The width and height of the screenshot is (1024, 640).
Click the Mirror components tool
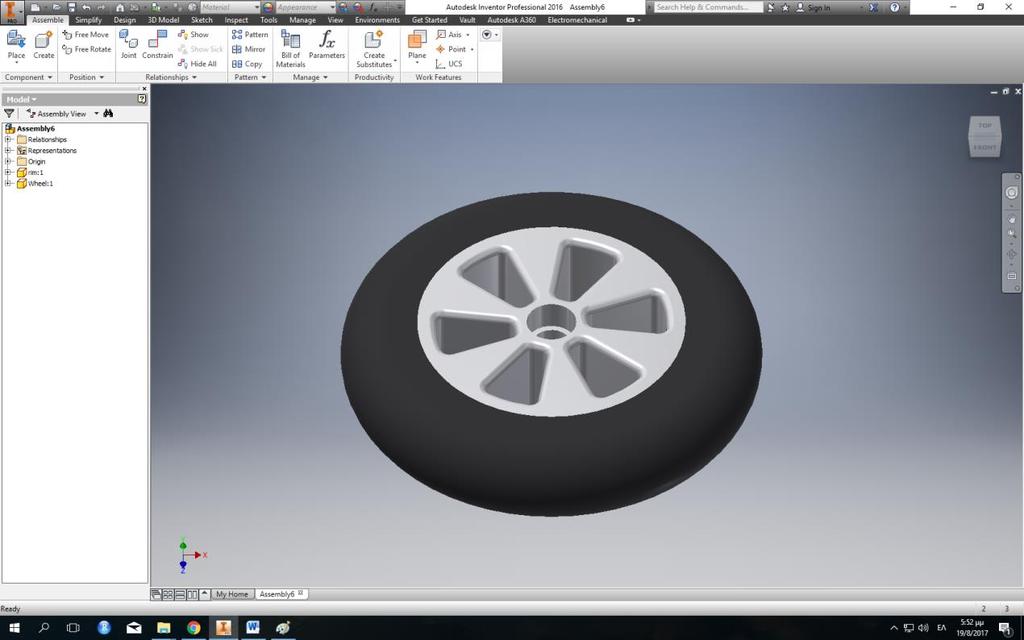pos(249,49)
